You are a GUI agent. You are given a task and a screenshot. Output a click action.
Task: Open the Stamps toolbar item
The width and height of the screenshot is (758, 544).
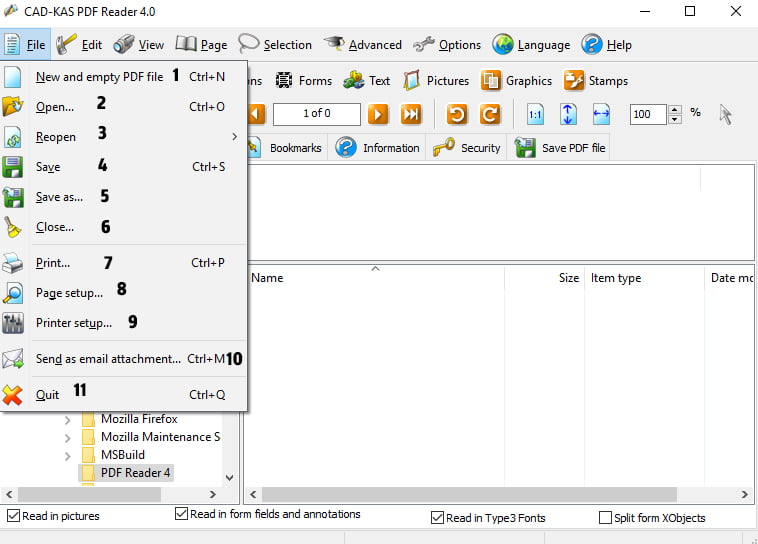point(596,80)
